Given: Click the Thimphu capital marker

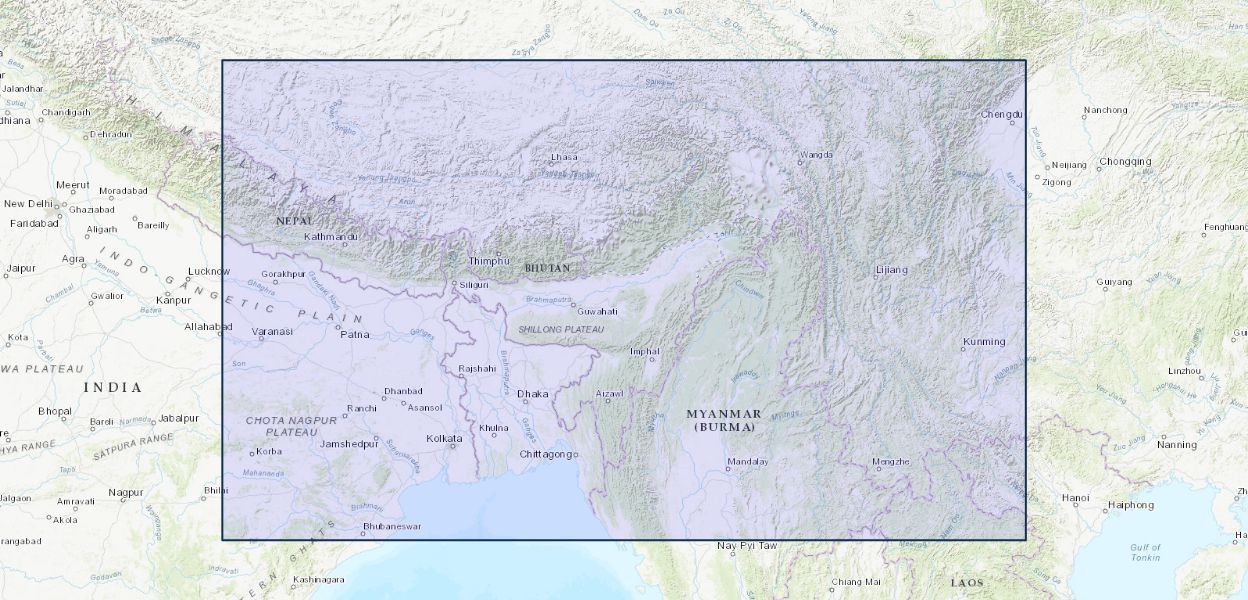Looking at the screenshot, I should 498,254.
